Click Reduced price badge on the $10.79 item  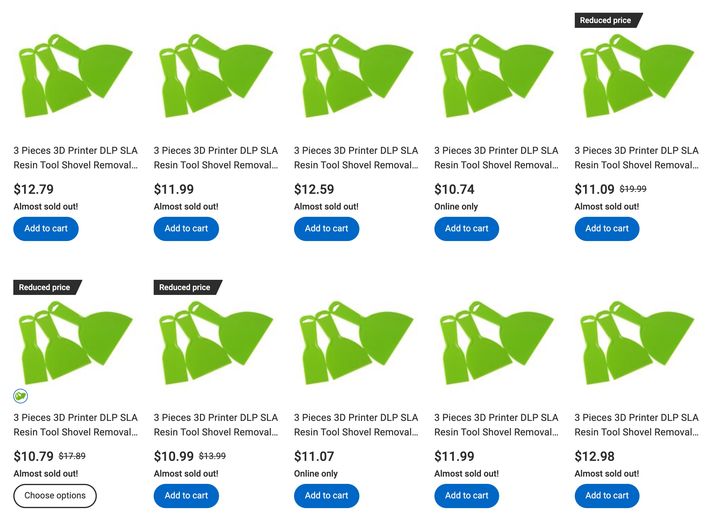click(x=46, y=287)
